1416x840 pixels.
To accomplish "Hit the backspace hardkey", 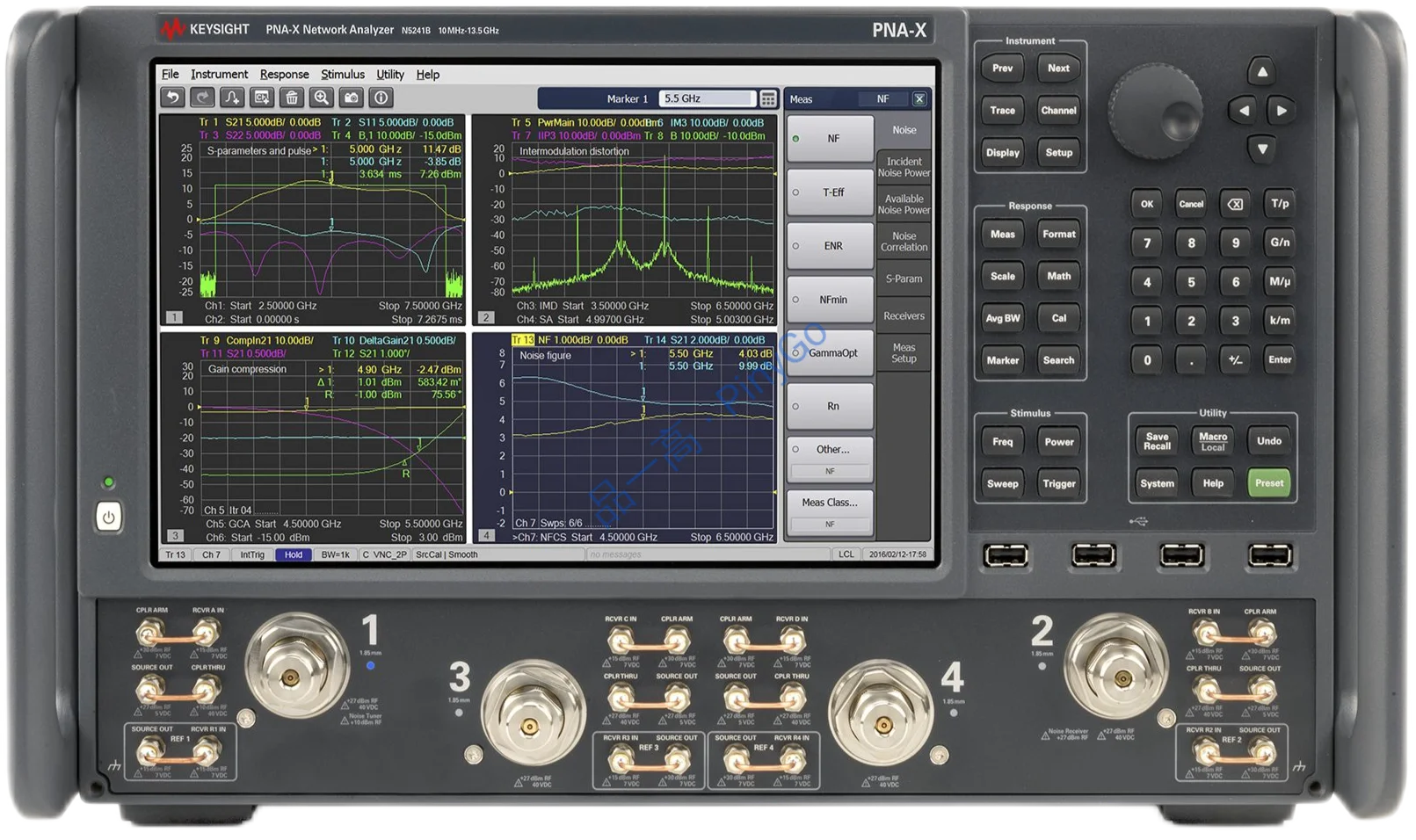I will coord(1235,204).
